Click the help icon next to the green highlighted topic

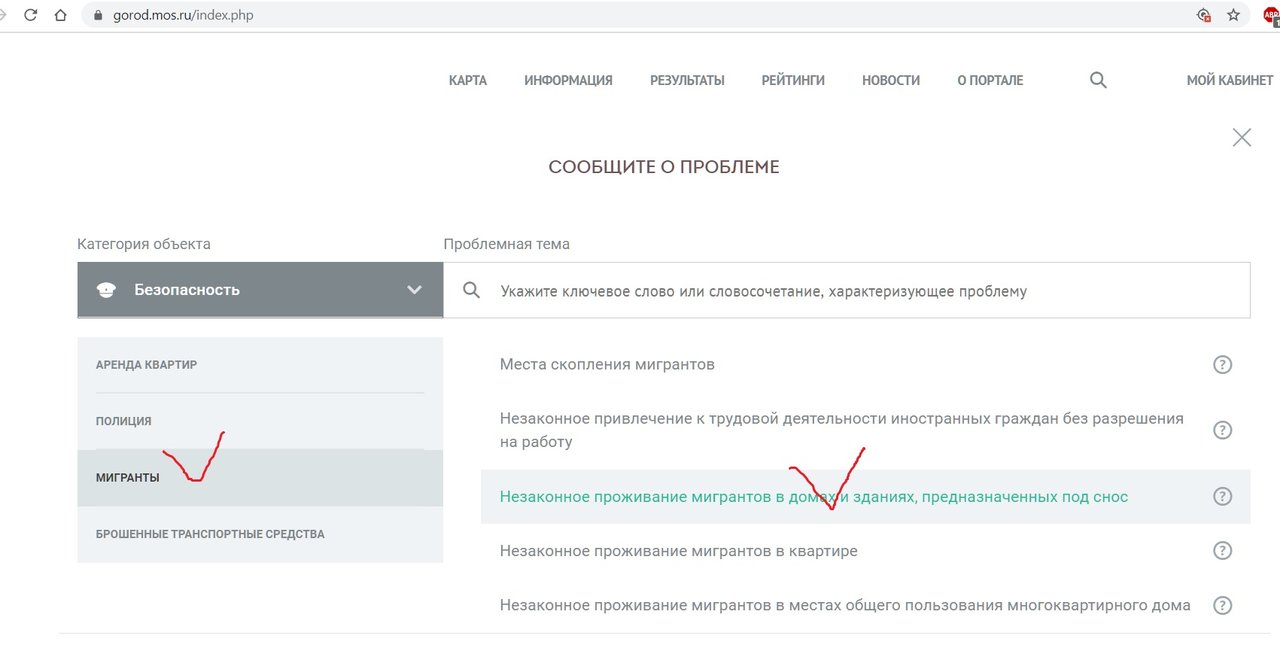tap(1222, 495)
